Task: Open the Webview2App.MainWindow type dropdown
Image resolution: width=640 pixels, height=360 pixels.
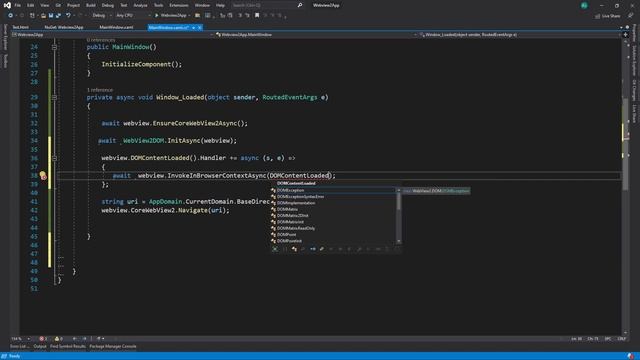Action: (316, 35)
